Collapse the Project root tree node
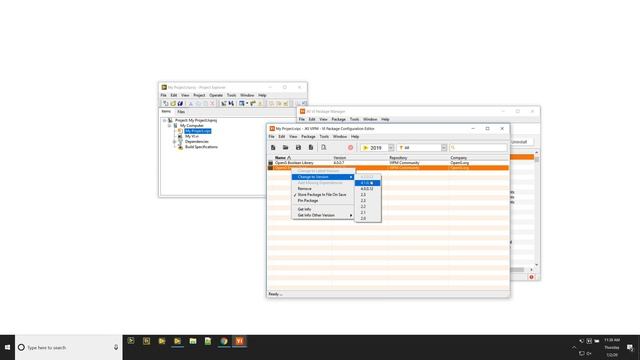Image resolution: width=640 pixels, height=360 pixels. pos(164,120)
